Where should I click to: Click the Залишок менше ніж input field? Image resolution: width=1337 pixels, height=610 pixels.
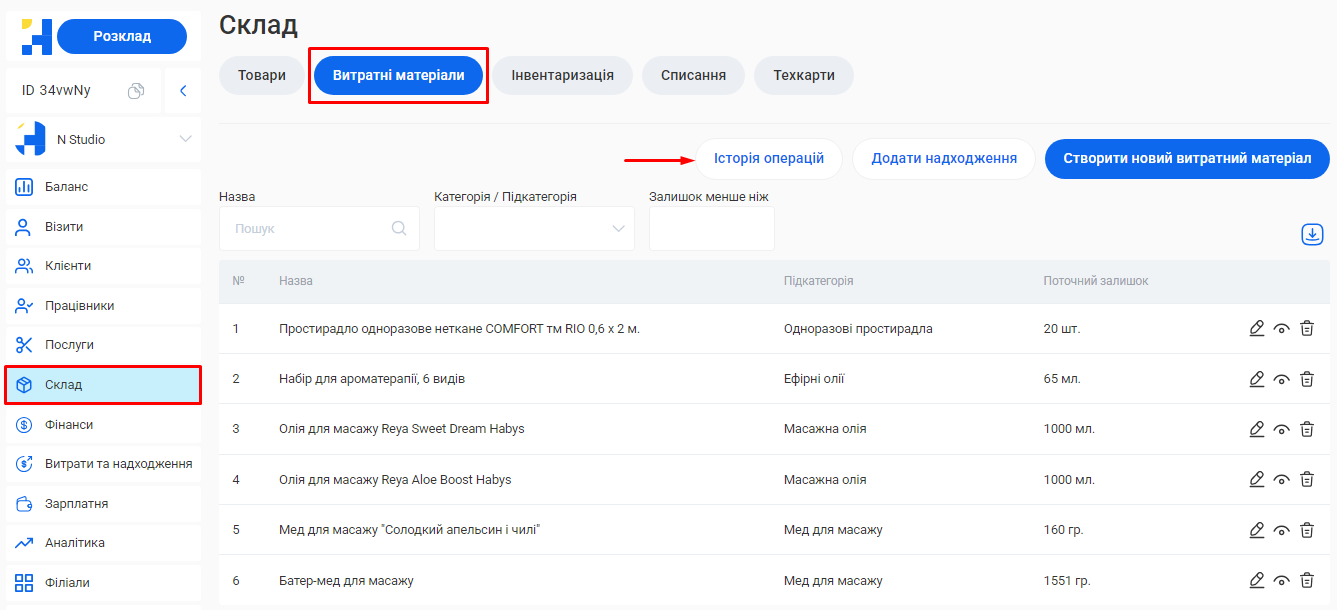(711, 228)
